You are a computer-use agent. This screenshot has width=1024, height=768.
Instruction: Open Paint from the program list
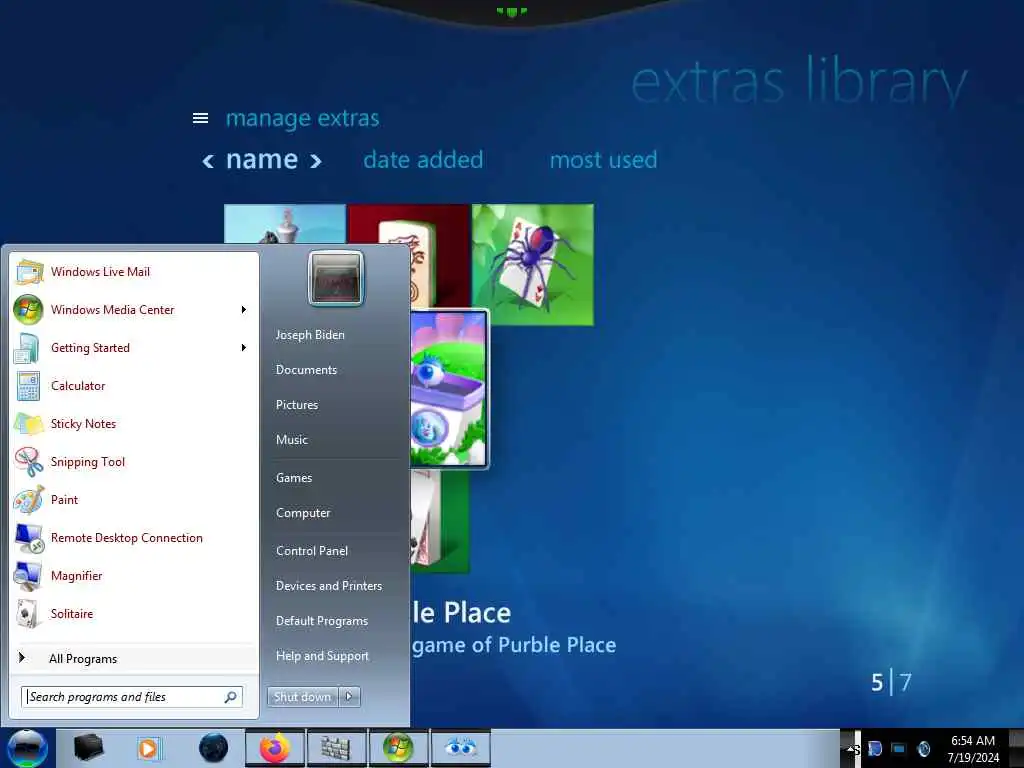pos(135,500)
